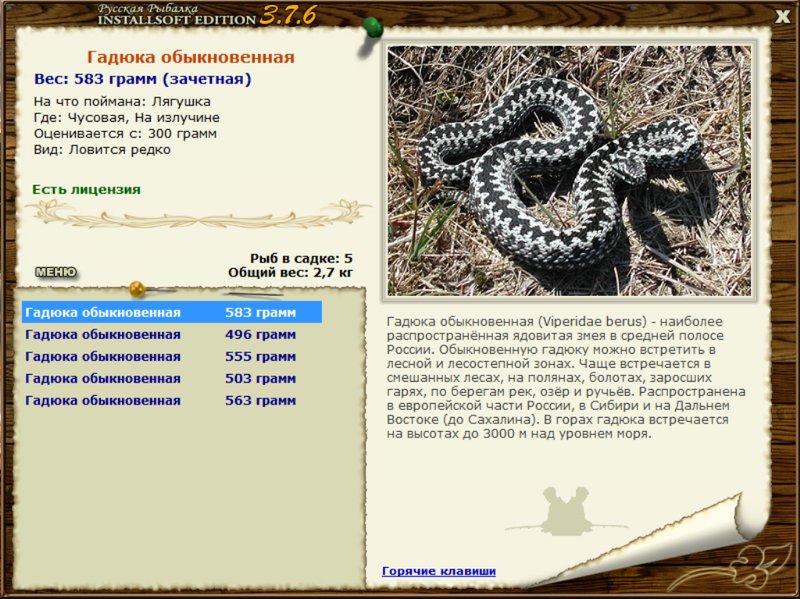Viewport: 800px width, 599px height.
Task: Select the 555 грамм viper row
Action: (172, 356)
